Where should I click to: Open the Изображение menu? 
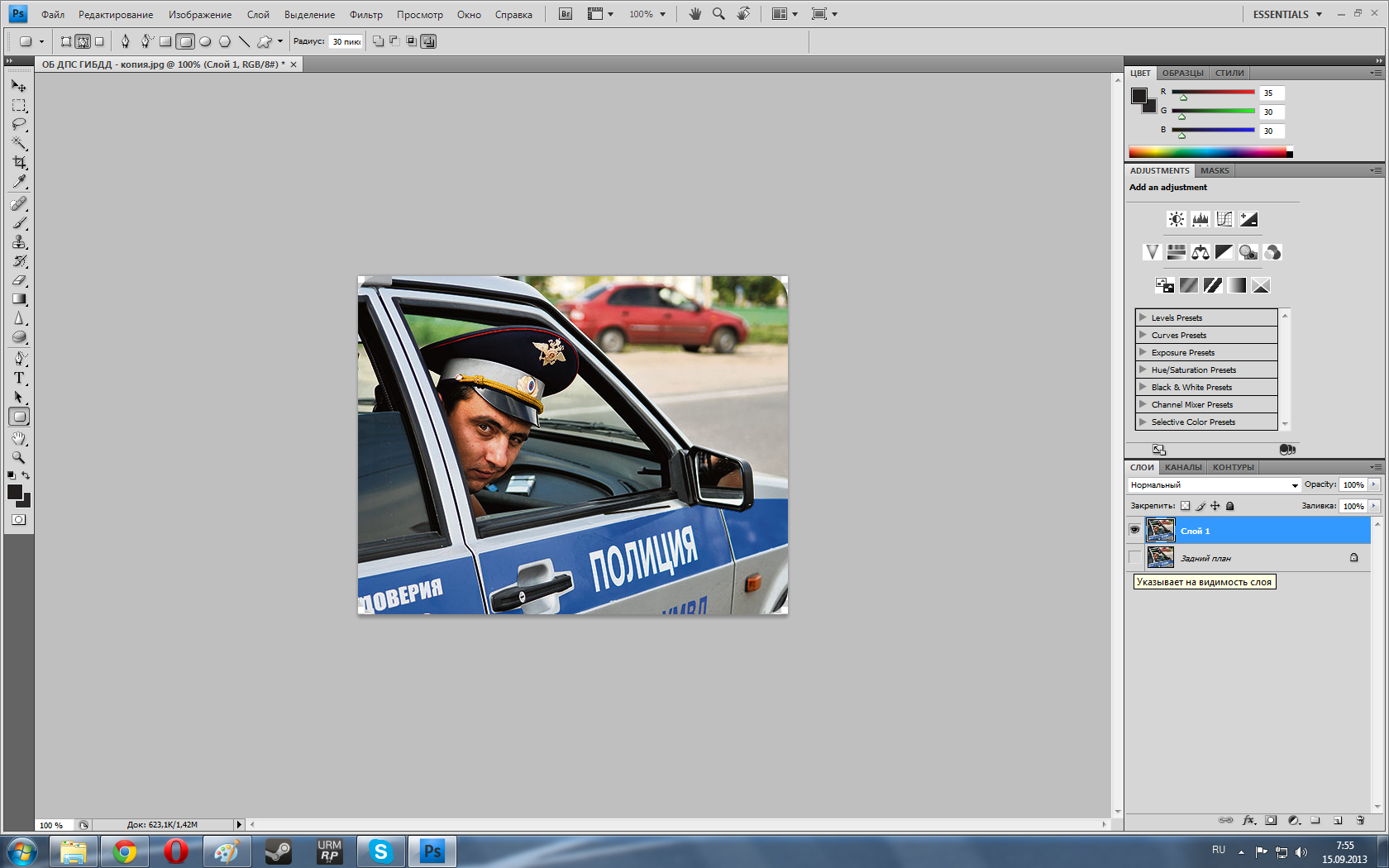[200, 15]
